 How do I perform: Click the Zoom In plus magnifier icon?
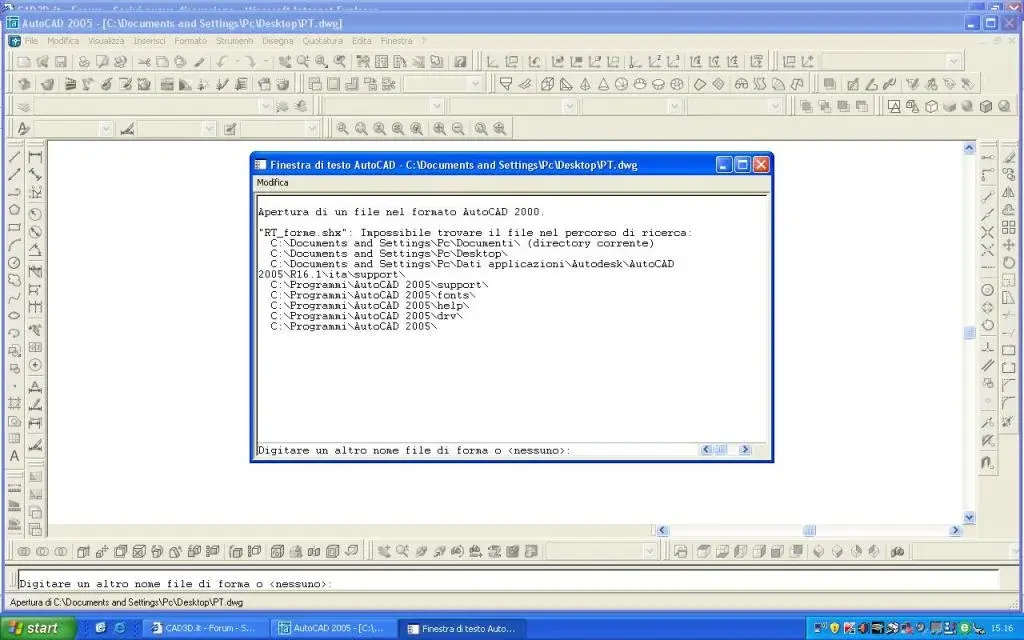click(x=440, y=129)
